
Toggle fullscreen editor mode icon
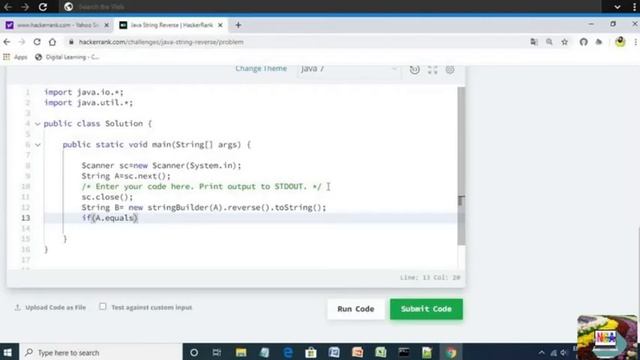click(432, 69)
